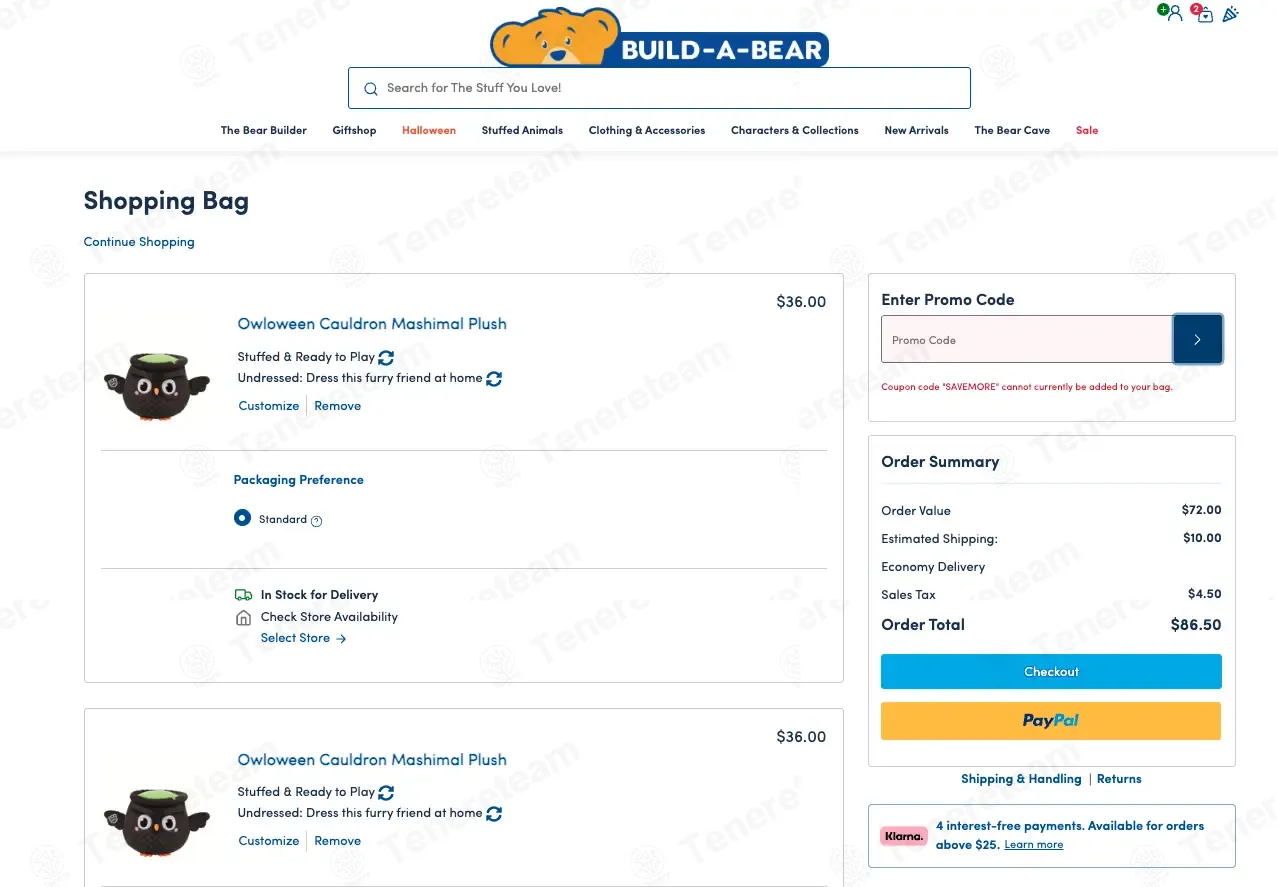The height and width of the screenshot is (887, 1278).
Task: Click the swap icon beside the first item's Stuffed & Ready to Play
Action: pos(386,357)
